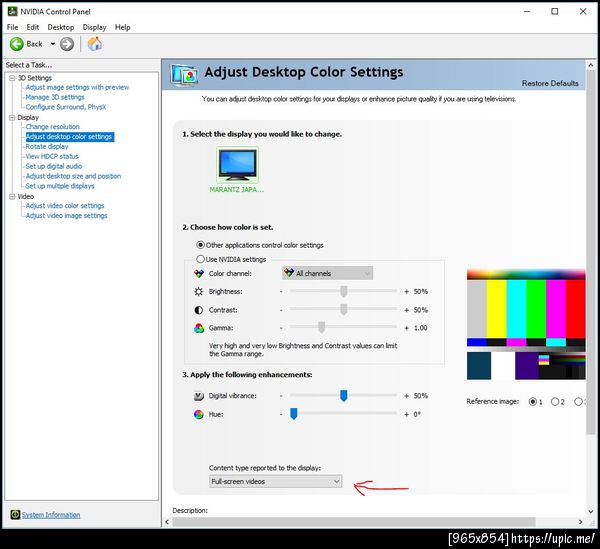Click the Hue color wheel icon
600x549 pixels.
tap(199, 414)
